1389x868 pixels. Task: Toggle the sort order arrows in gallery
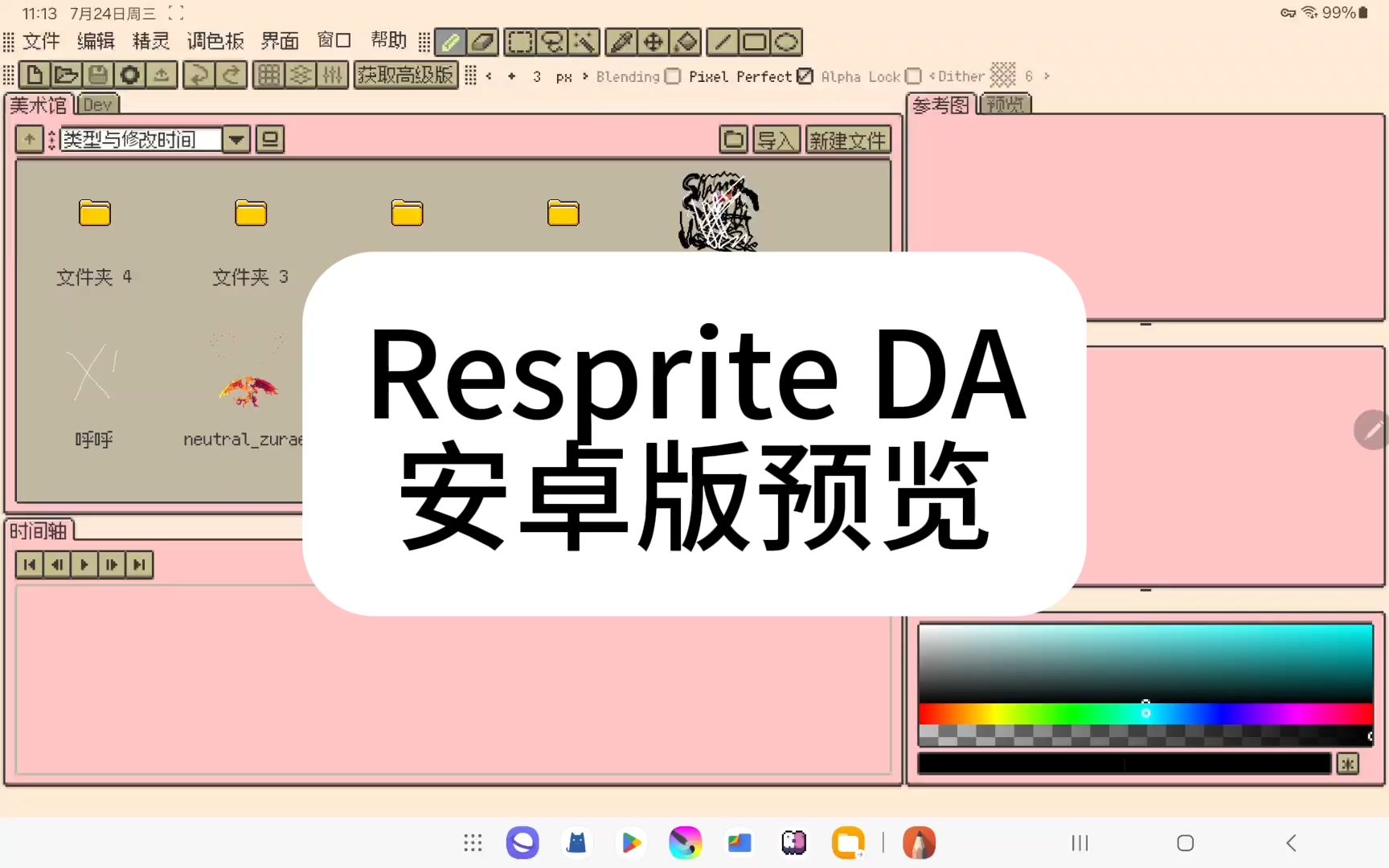(x=52, y=140)
